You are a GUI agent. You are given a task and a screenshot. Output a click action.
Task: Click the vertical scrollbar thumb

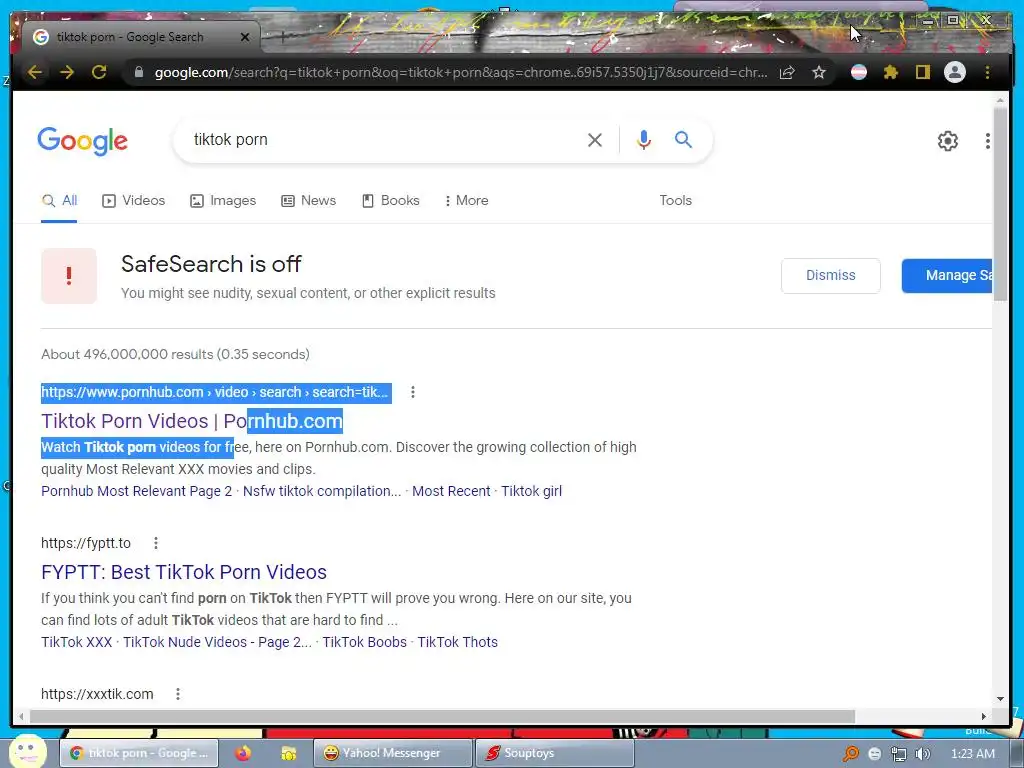1000,204
